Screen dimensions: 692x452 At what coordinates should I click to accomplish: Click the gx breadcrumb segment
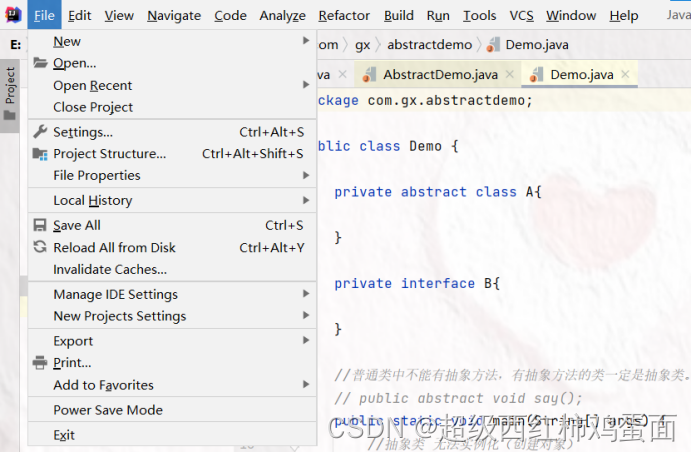(x=362, y=45)
